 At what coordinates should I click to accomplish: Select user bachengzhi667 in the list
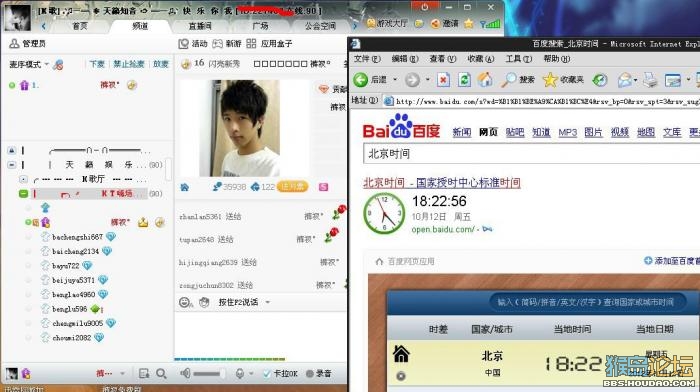pos(77,237)
